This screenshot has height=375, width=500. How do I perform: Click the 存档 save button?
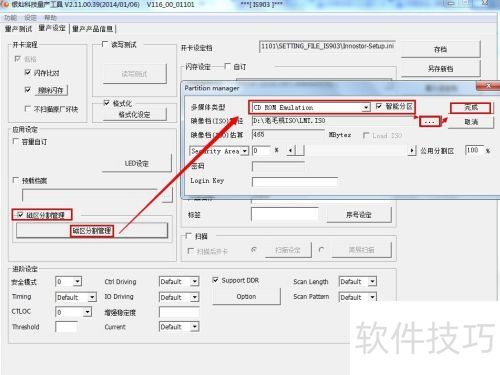click(440, 49)
